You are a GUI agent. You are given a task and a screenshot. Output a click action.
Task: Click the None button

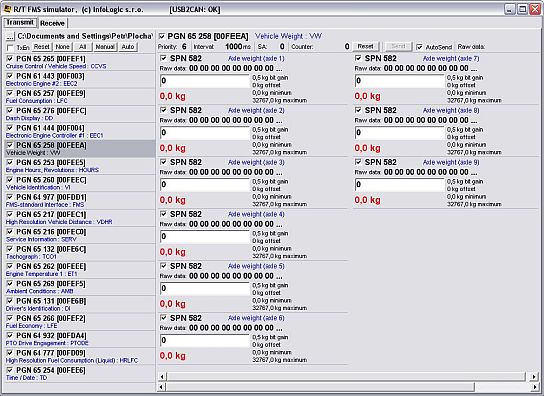coord(62,47)
